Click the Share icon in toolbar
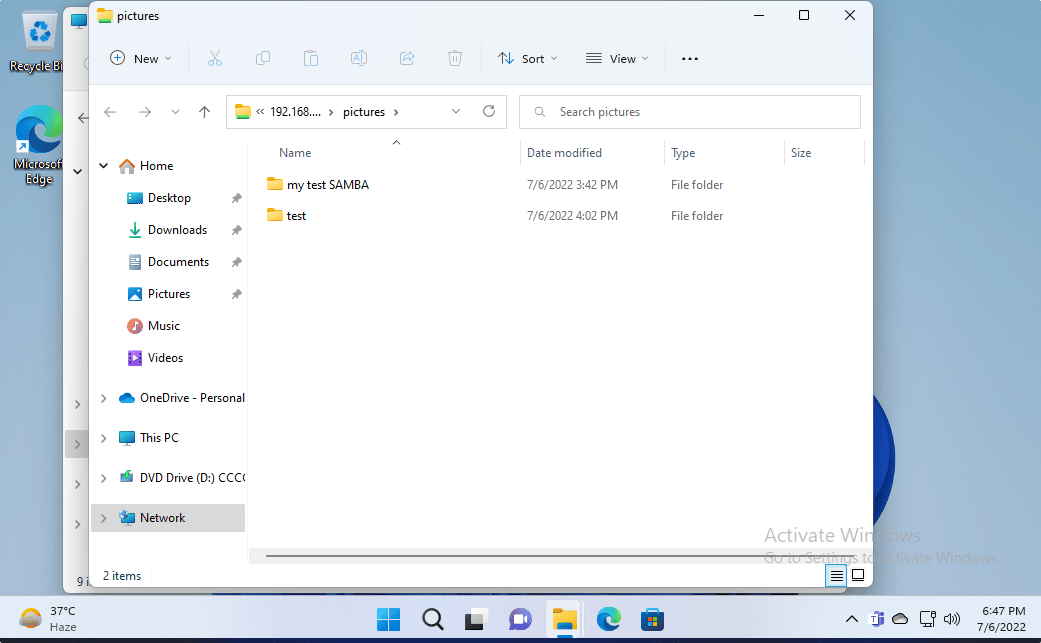The image size is (1041, 643). (407, 59)
